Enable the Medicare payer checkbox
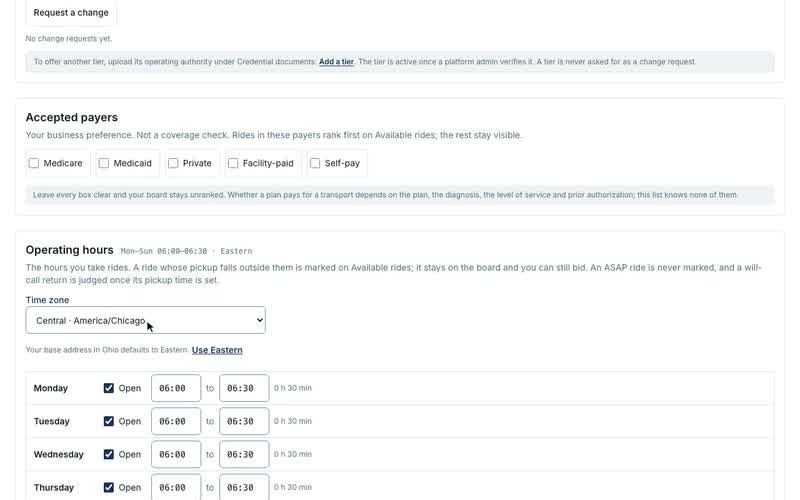The width and height of the screenshot is (800, 500). coord(34,163)
